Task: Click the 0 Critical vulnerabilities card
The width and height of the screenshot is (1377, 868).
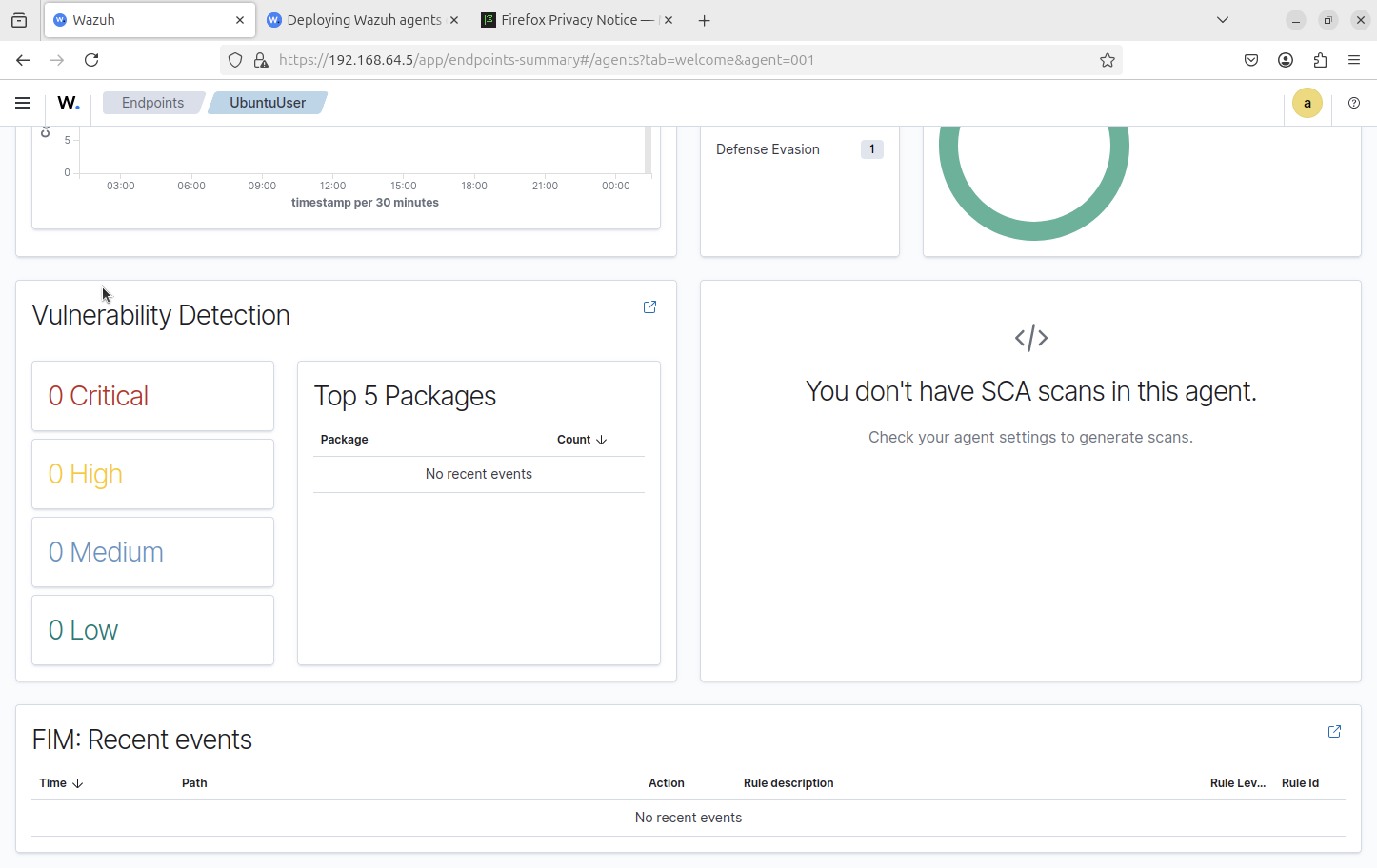Action: click(x=153, y=396)
